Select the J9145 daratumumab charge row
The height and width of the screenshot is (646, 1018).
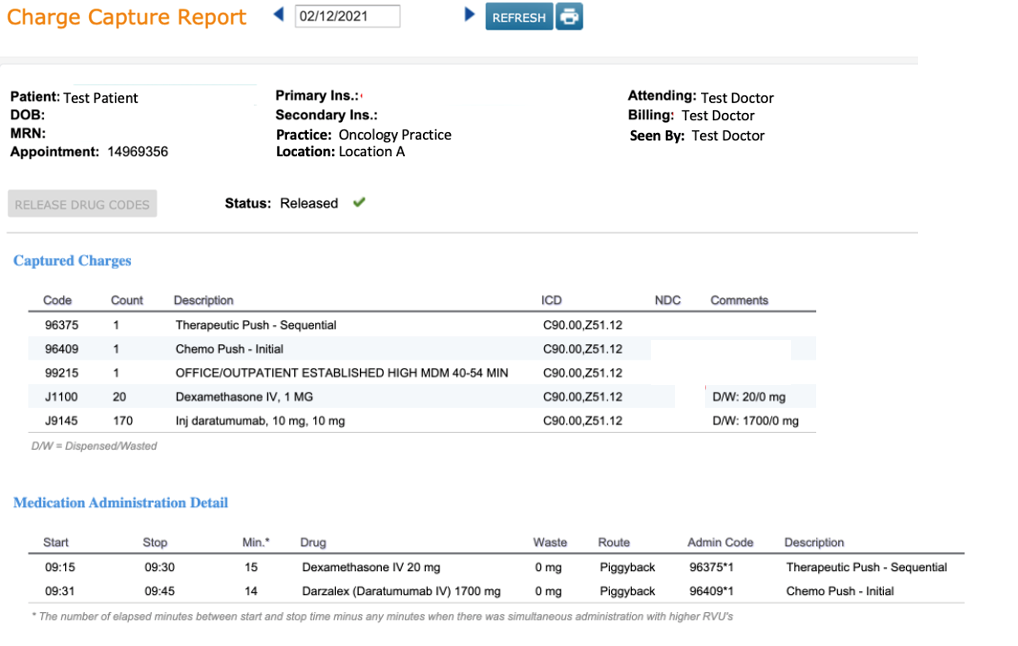[x=260, y=421]
